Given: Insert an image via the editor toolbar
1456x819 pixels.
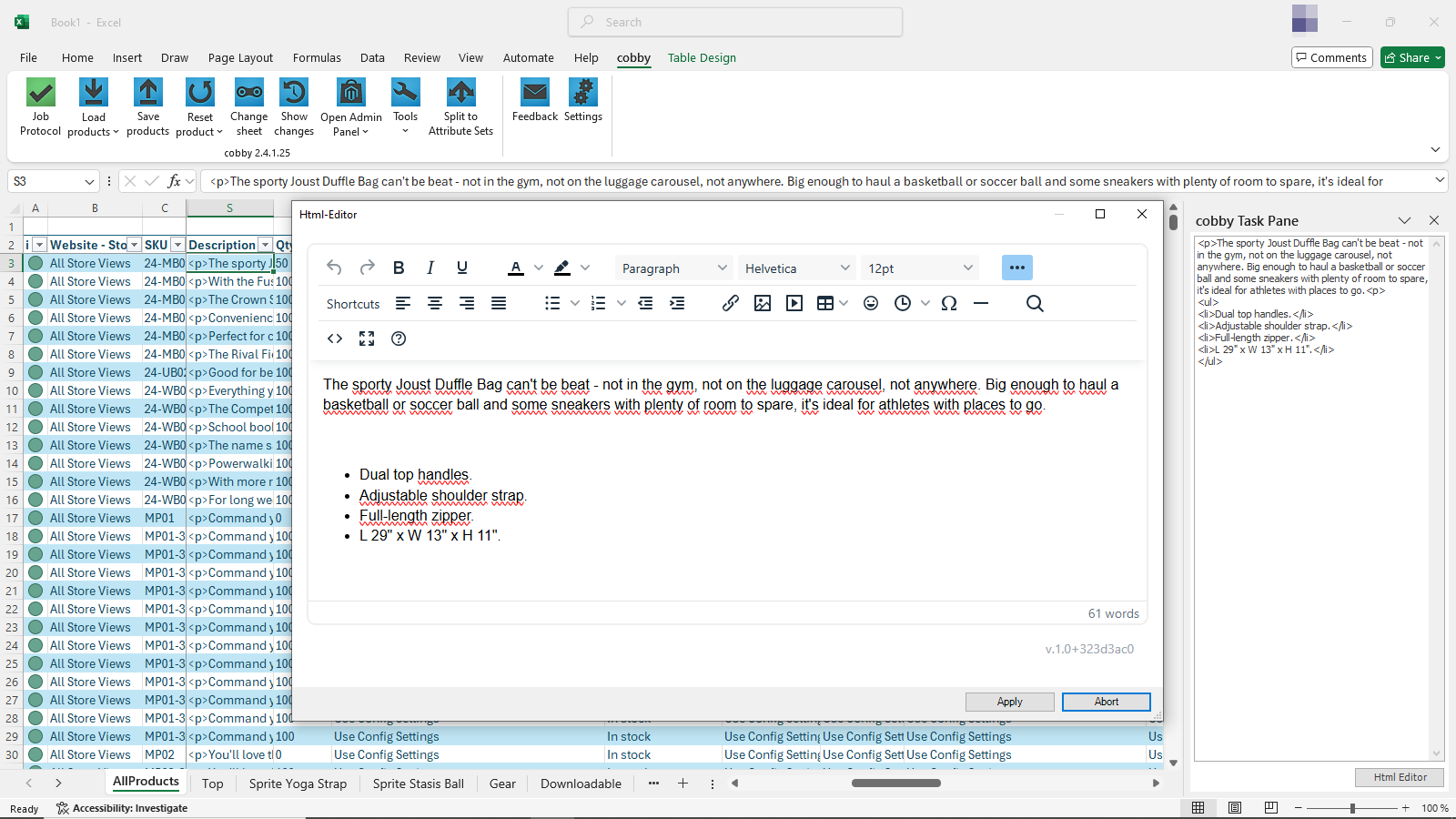Looking at the screenshot, I should point(763,304).
